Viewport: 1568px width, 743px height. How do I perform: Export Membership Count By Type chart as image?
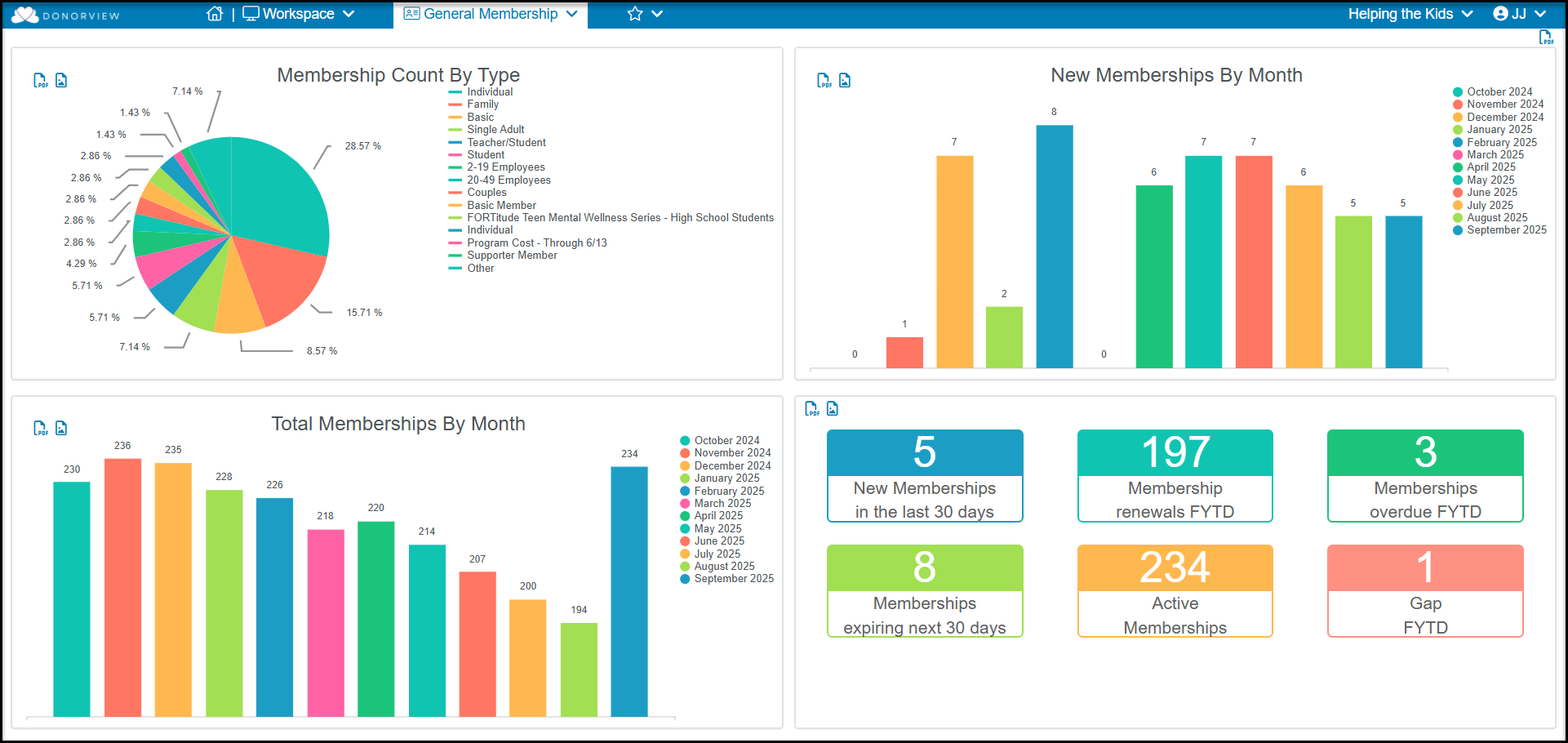tap(61, 80)
